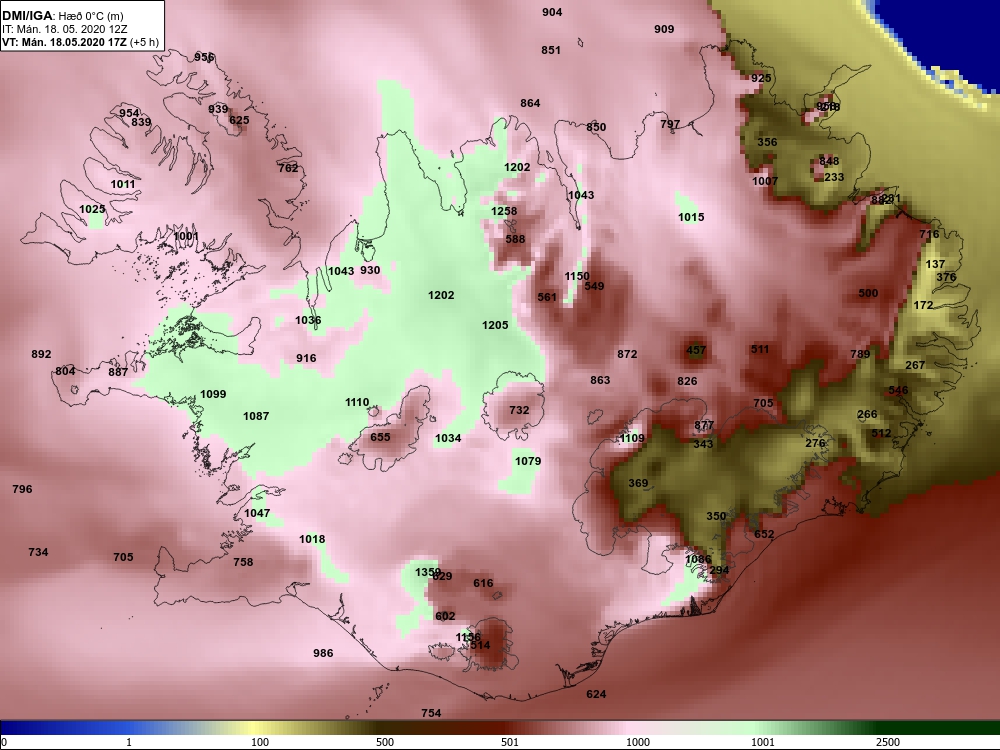Click the map value 561
The height and width of the screenshot is (750, 1000).
[x=547, y=297]
